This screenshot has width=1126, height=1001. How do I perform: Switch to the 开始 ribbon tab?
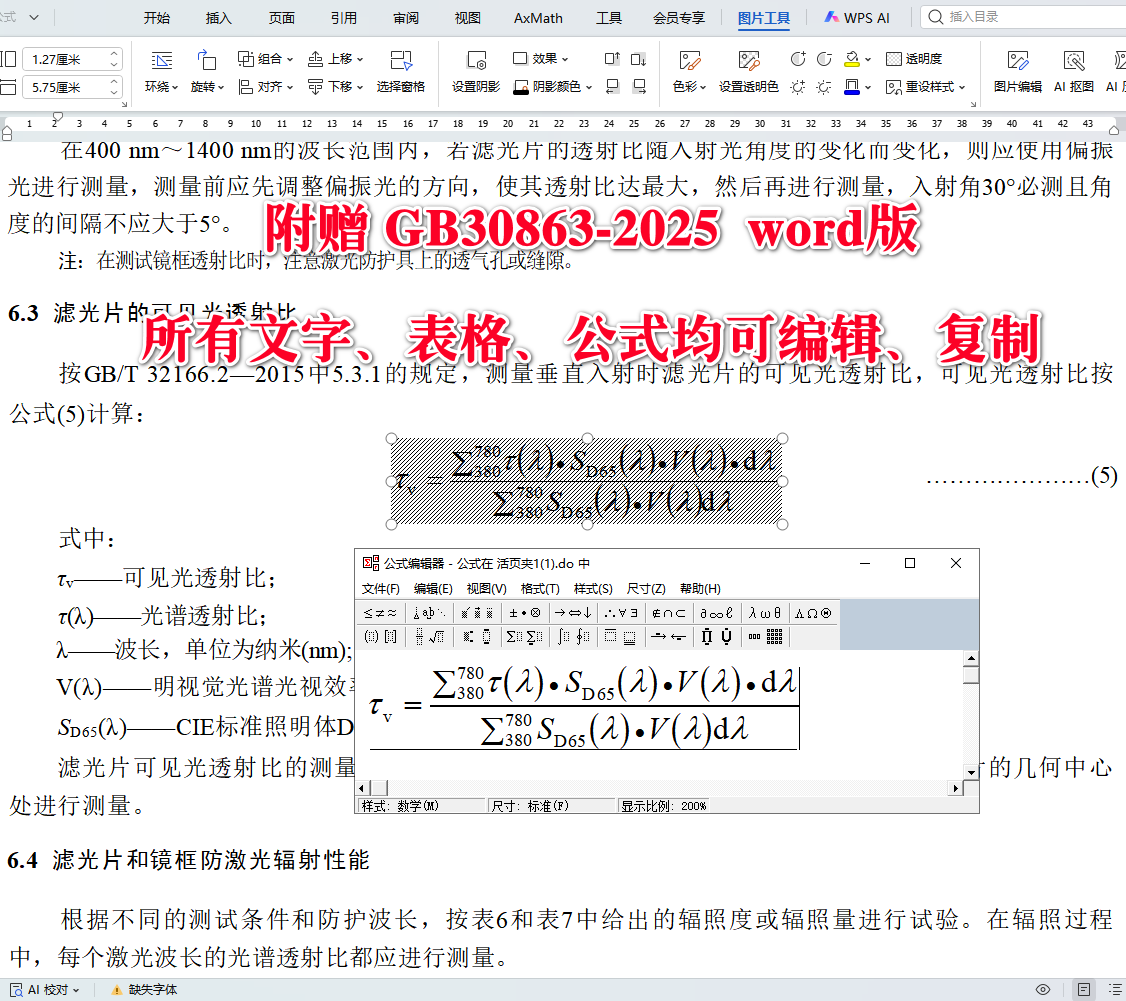click(157, 17)
